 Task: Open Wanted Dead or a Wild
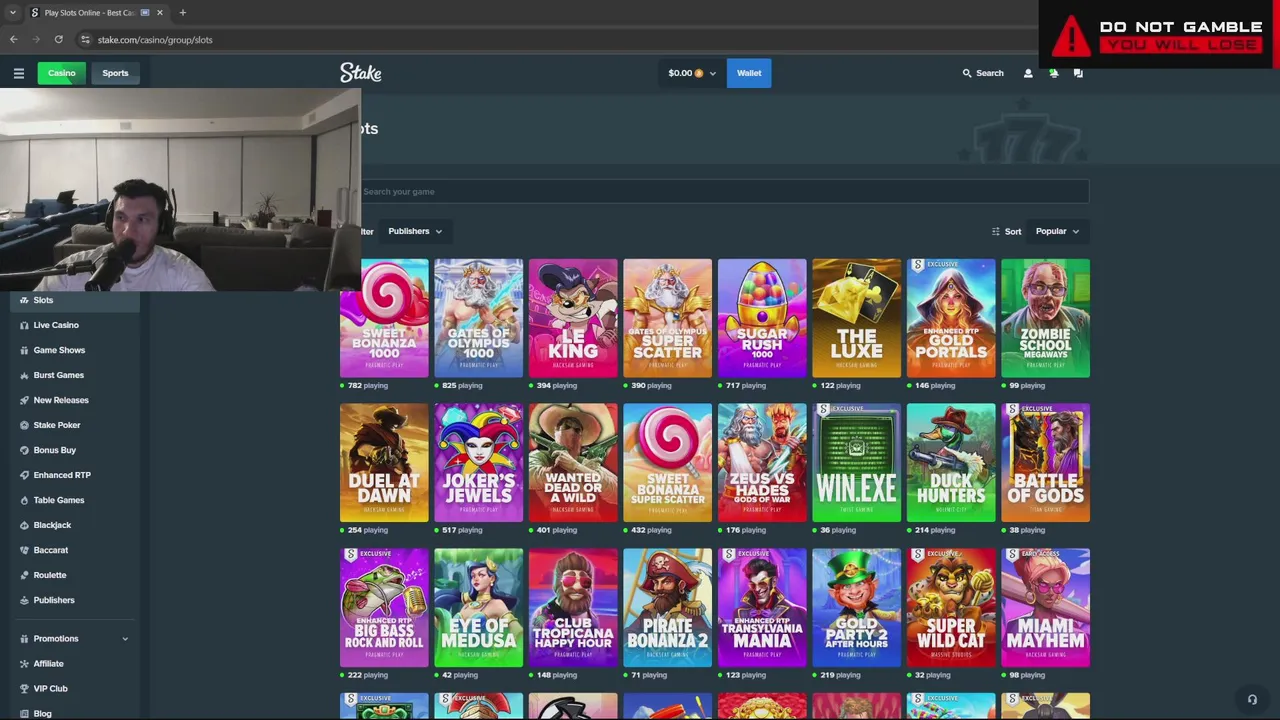pos(573,463)
